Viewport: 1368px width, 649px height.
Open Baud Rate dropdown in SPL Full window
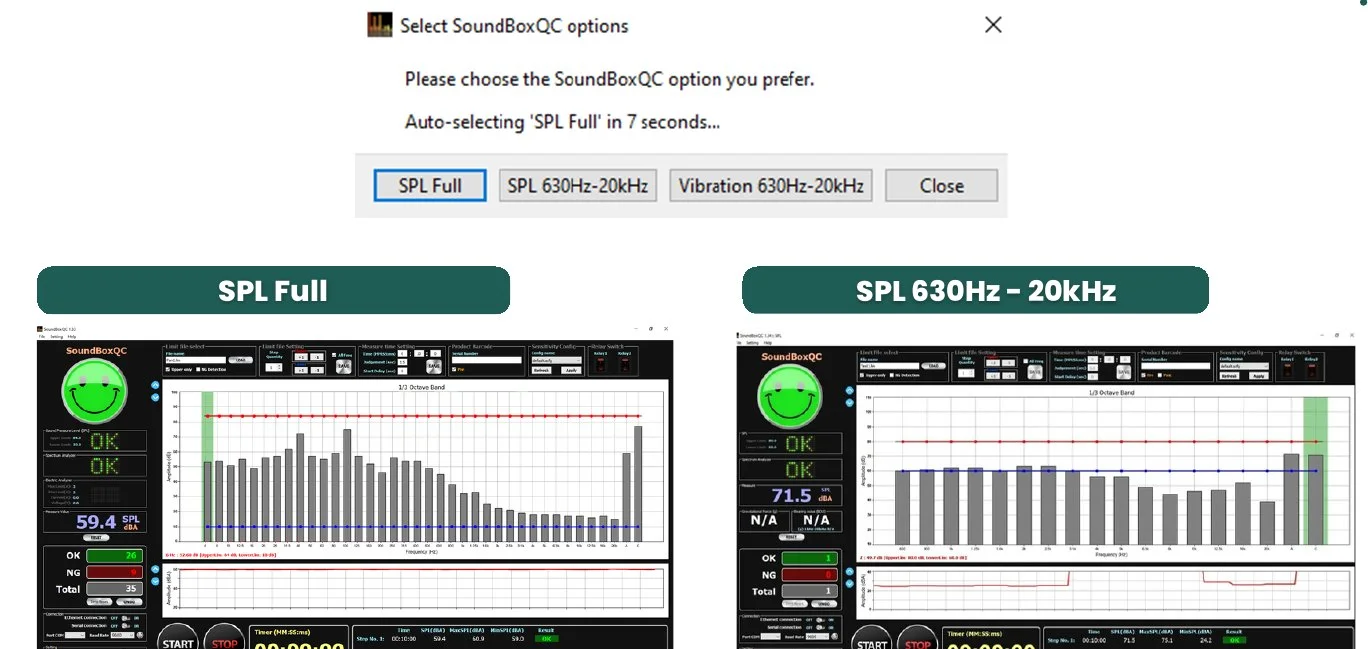coord(122,635)
